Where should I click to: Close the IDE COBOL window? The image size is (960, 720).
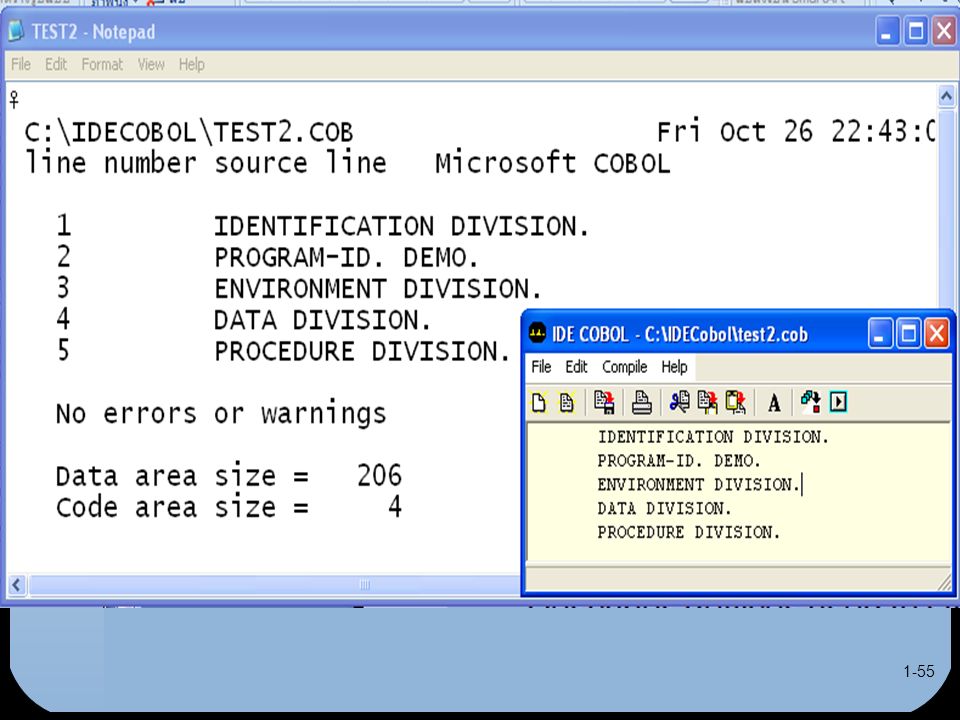coord(937,334)
